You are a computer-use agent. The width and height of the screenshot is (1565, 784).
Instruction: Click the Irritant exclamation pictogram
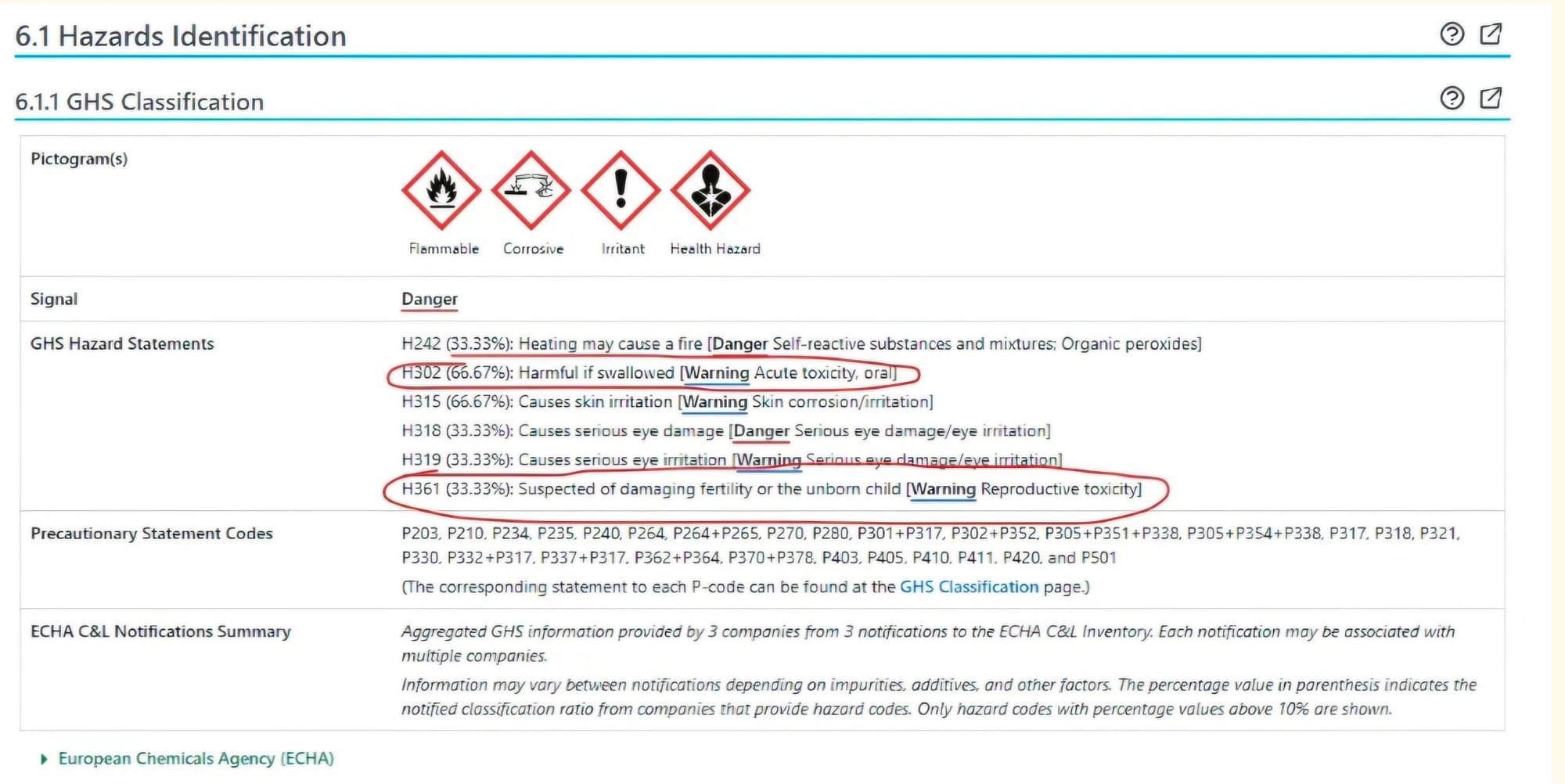621,190
